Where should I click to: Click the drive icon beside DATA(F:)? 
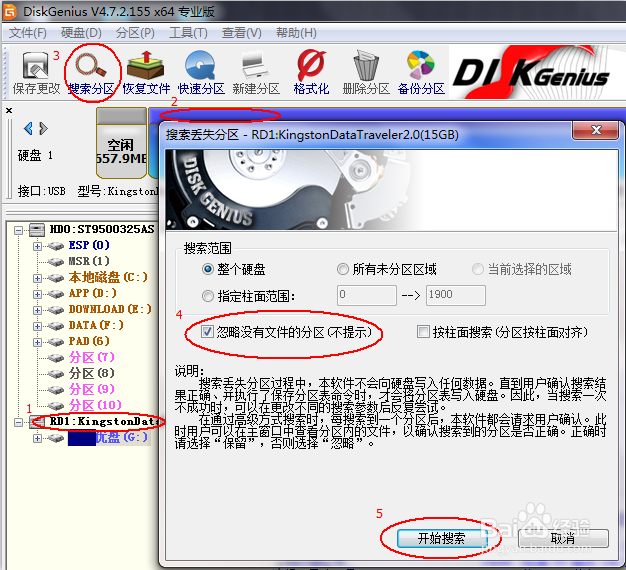pyautogui.click(x=55, y=326)
